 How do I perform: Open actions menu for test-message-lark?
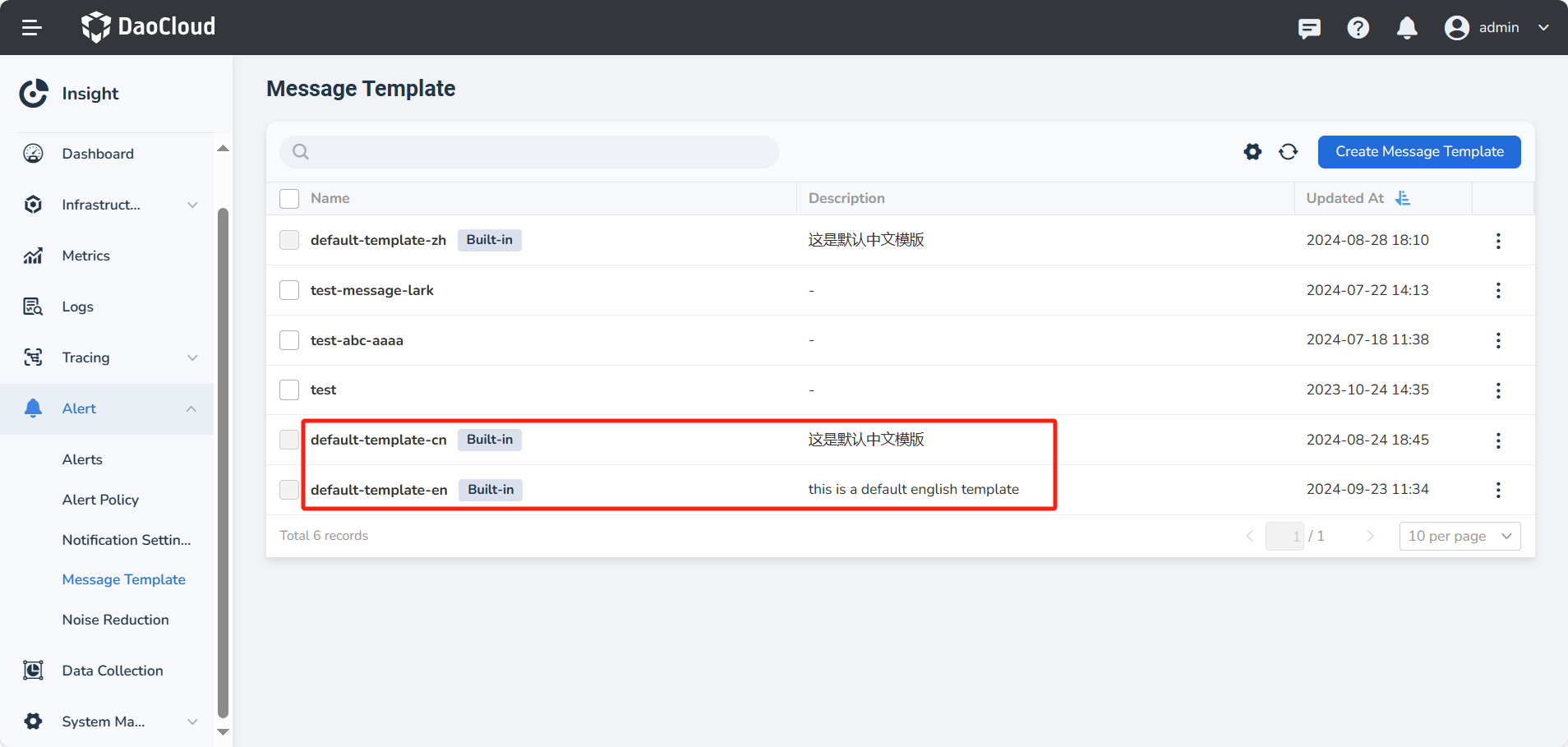click(1498, 290)
